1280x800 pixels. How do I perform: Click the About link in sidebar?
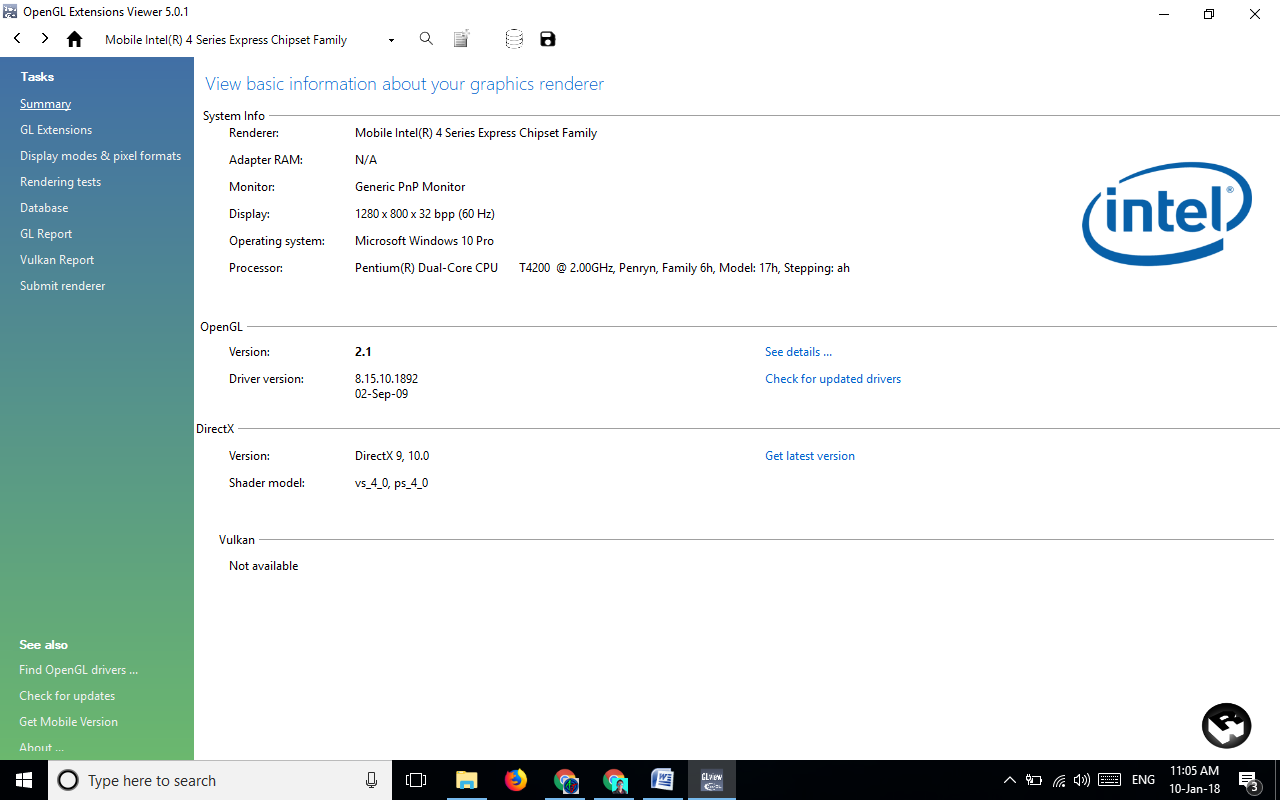pyautogui.click(x=41, y=748)
